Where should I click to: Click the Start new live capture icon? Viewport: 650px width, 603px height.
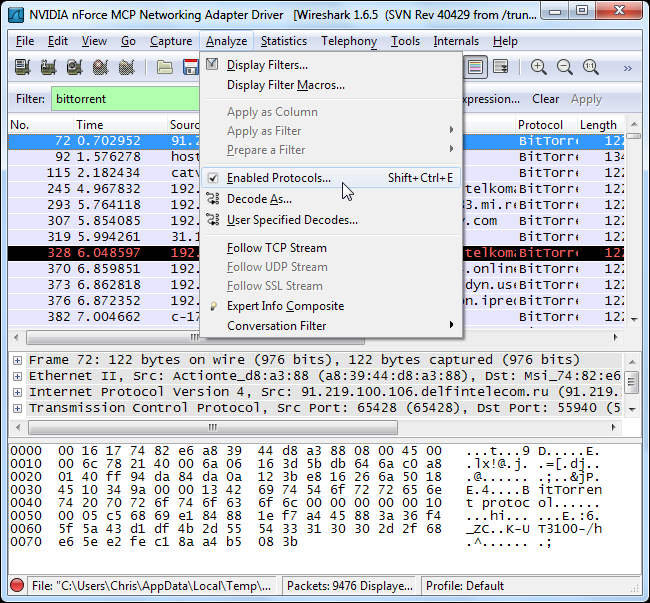[75, 67]
